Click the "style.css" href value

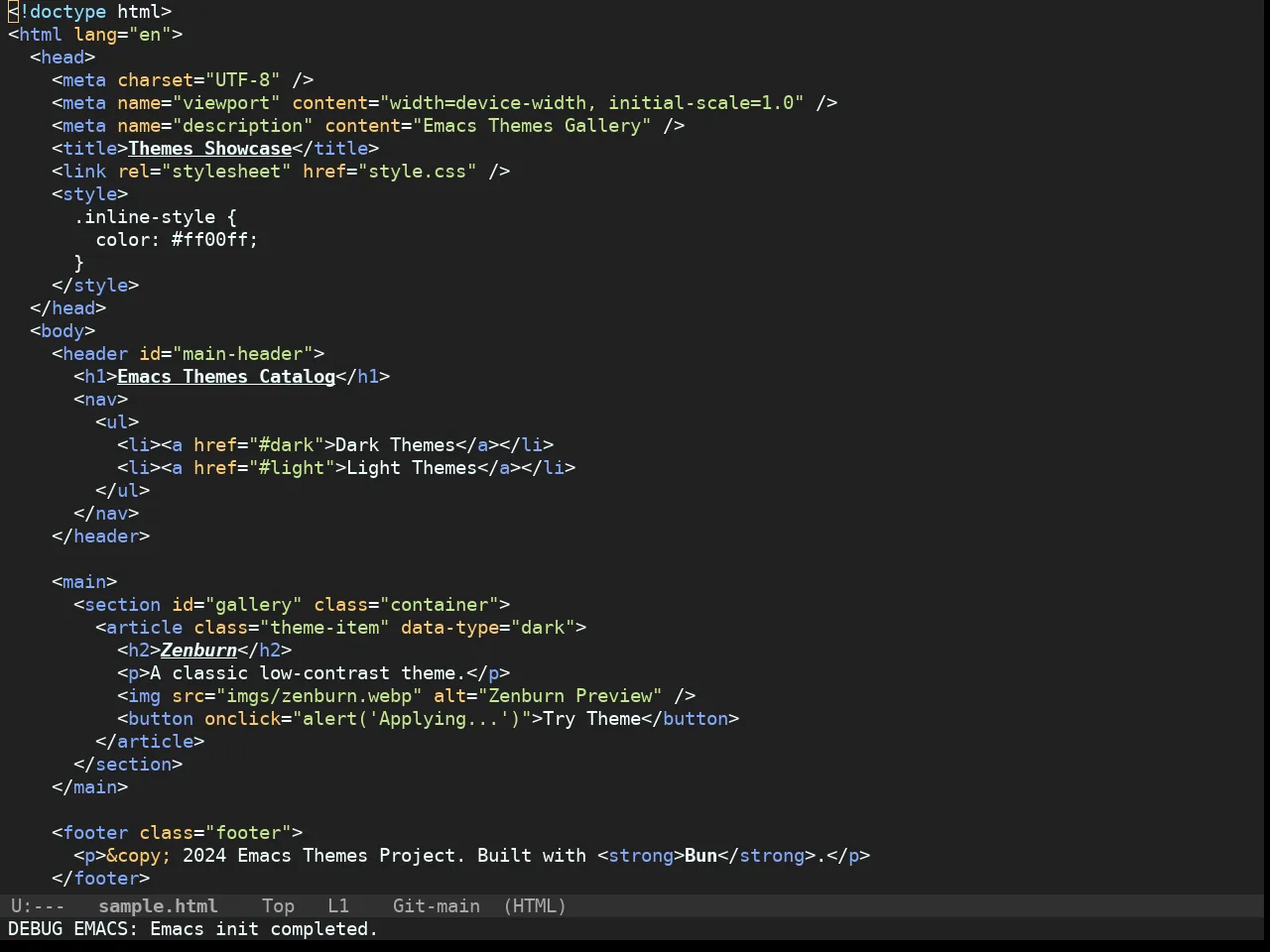418,172
